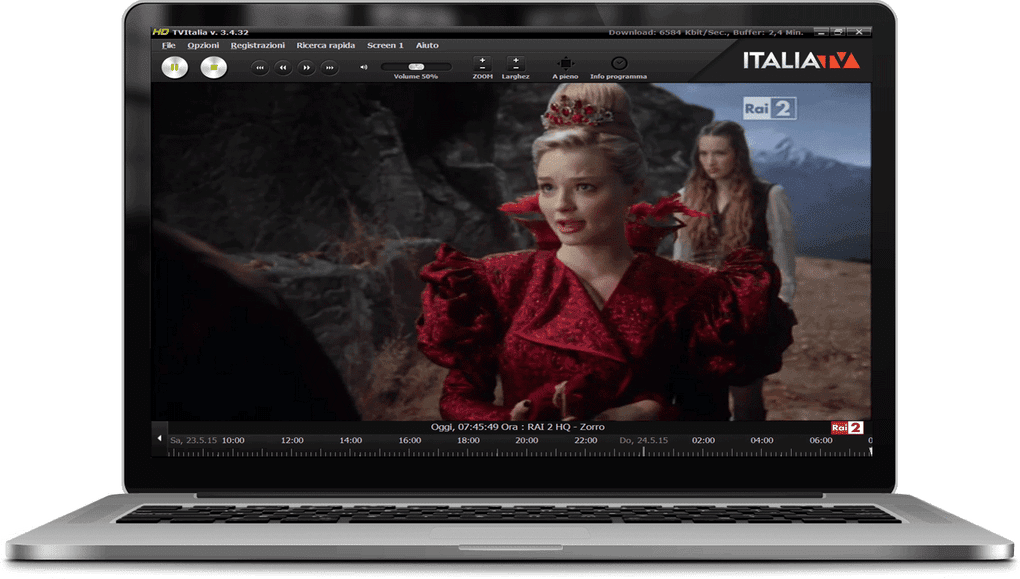Image resolution: width=1020 pixels, height=579 pixels.
Task: Click the current programme text 'RAI 2 HQ - Zorro'
Action: pyautogui.click(x=566, y=427)
